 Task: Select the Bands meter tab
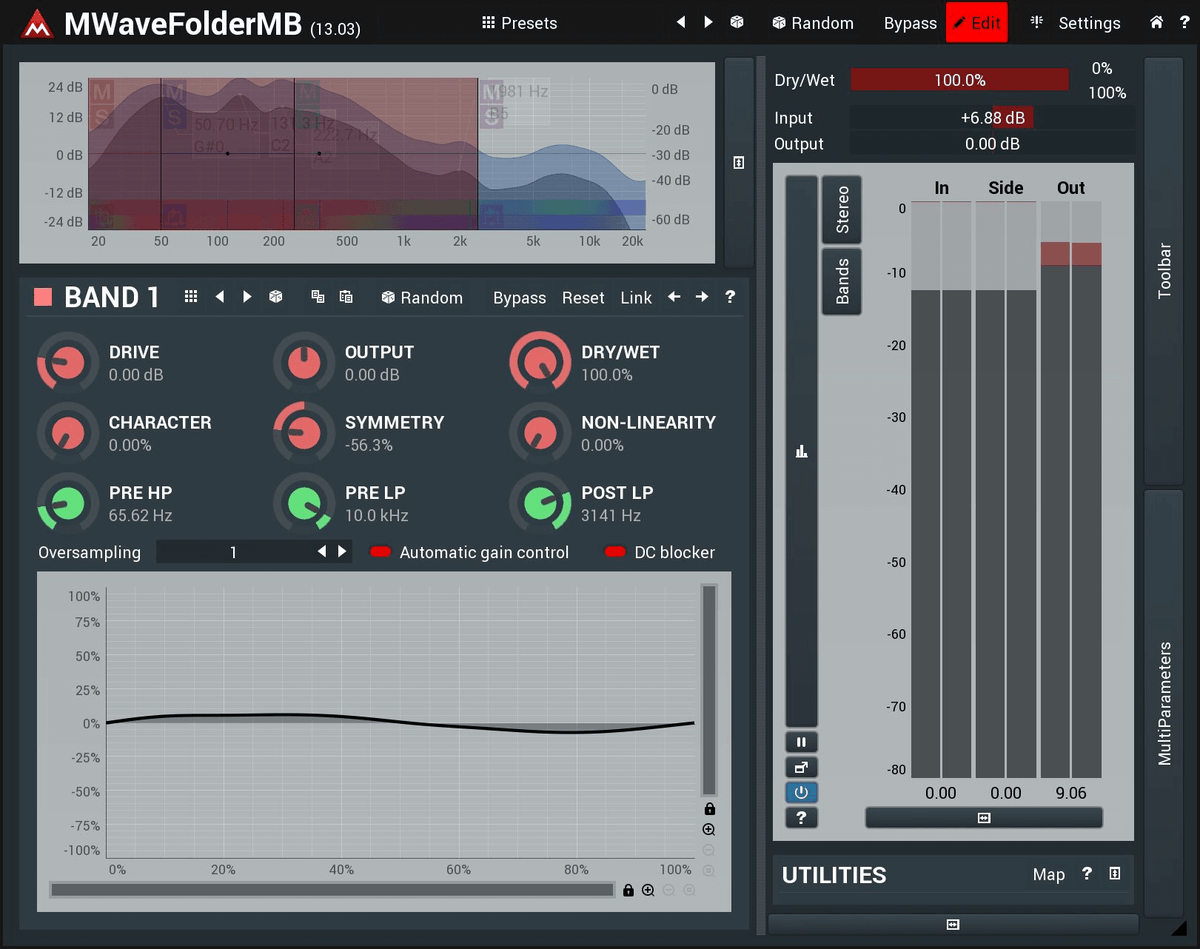842,281
